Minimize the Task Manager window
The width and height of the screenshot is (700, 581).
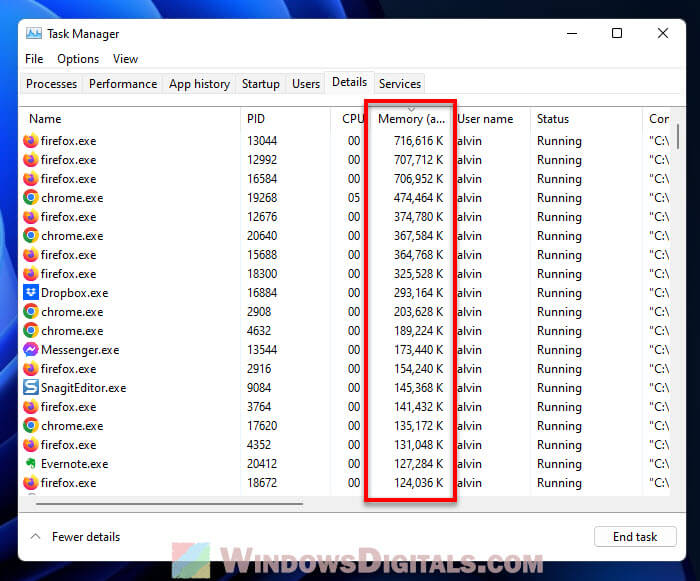(572, 33)
